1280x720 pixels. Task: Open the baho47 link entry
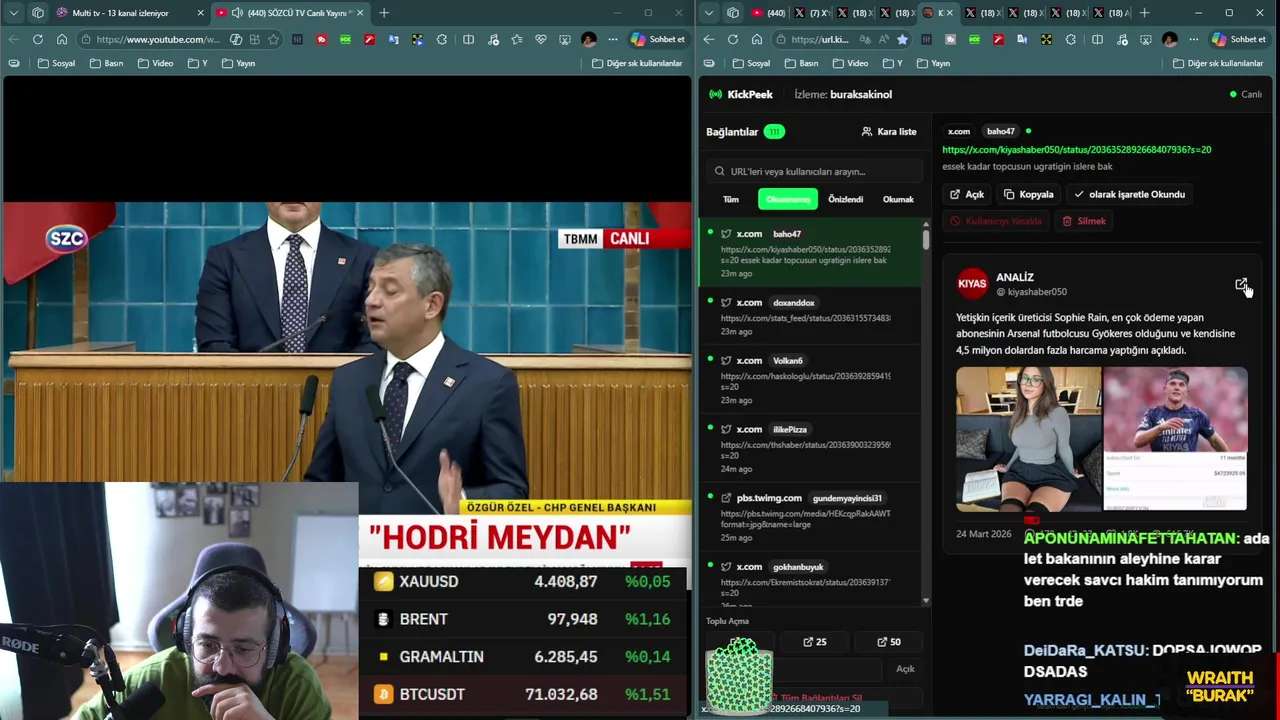[x=809, y=253]
